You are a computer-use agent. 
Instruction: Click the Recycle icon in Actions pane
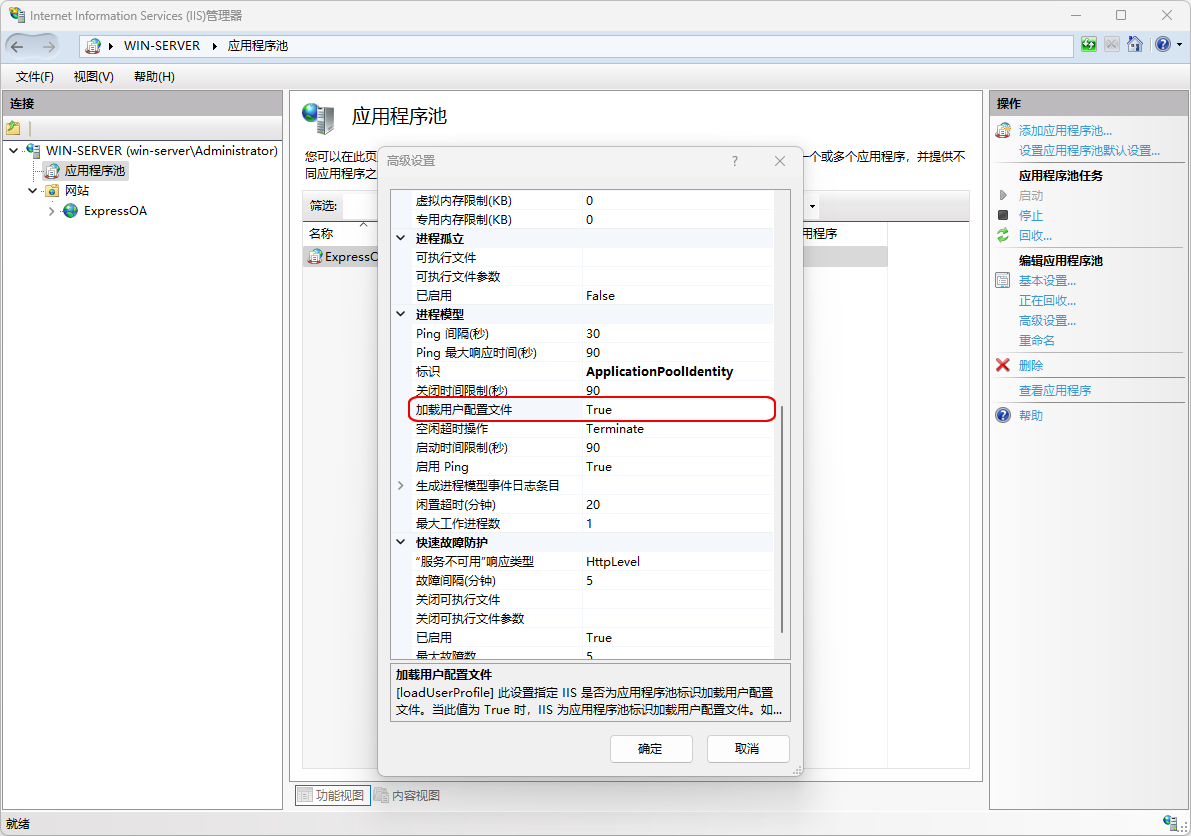click(1003, 236)
